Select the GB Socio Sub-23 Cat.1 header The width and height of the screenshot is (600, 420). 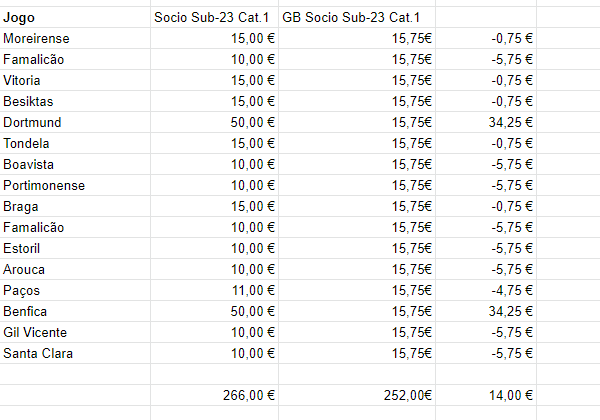click(357, 17)
